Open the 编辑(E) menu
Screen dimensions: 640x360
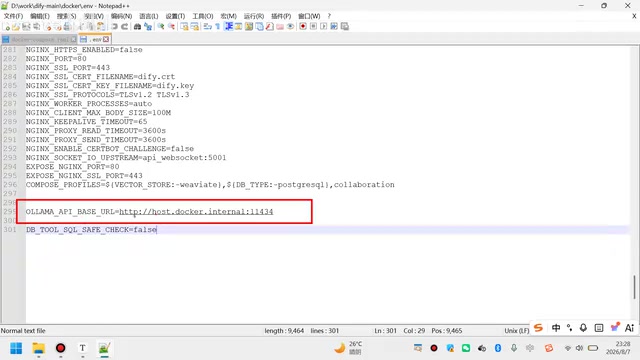40,16
